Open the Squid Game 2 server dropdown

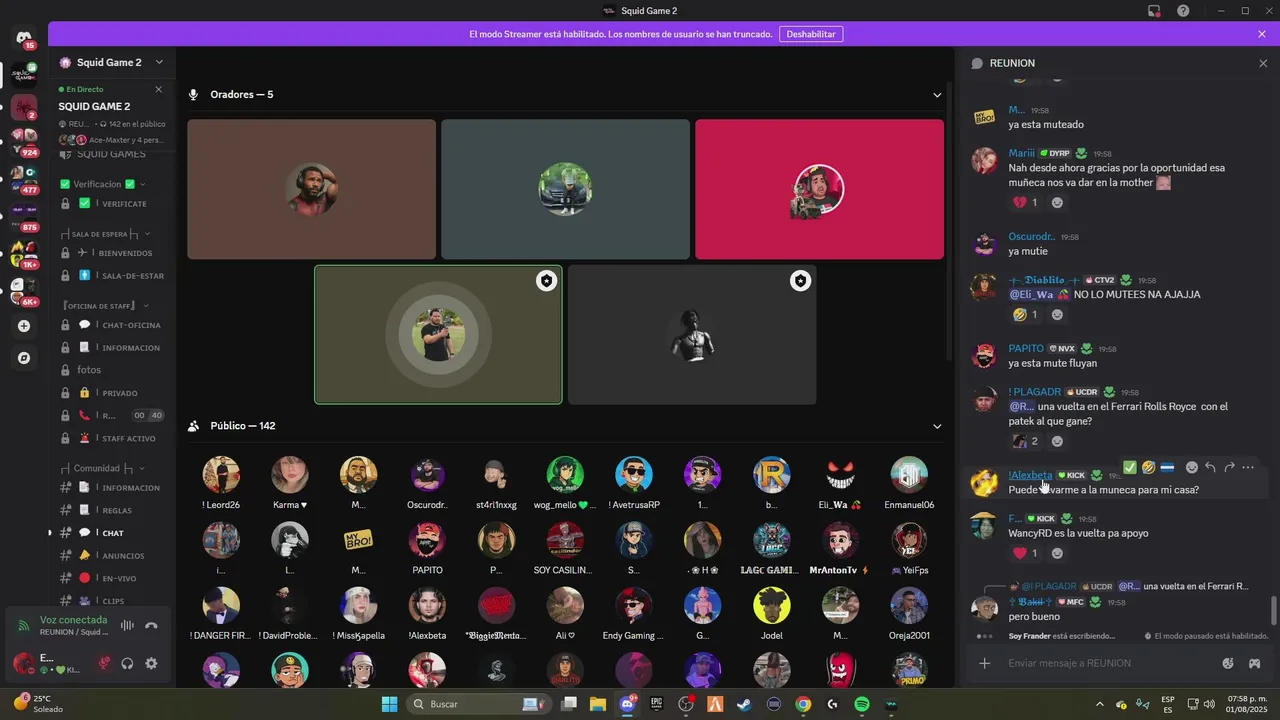point(159,62)
